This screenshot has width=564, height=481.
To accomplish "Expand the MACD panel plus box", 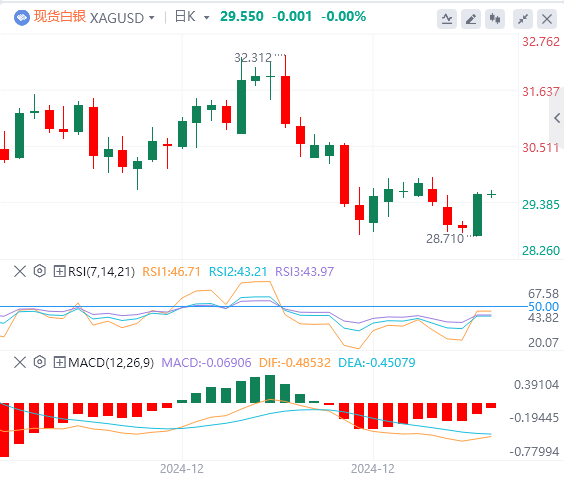I will point(59,362).
